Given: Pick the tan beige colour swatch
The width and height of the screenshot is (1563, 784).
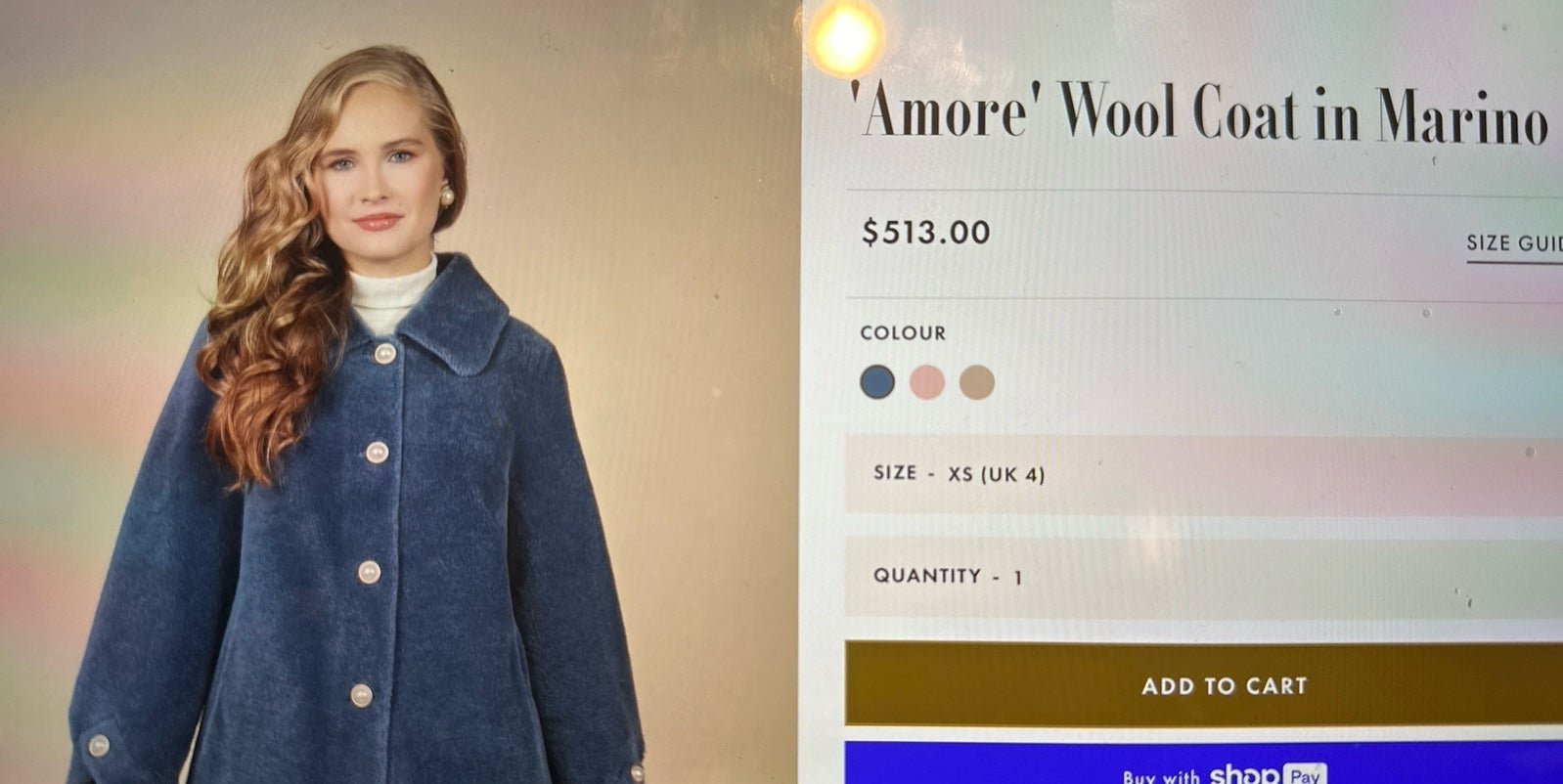Looking at the screenshot, I should [977, 382].
